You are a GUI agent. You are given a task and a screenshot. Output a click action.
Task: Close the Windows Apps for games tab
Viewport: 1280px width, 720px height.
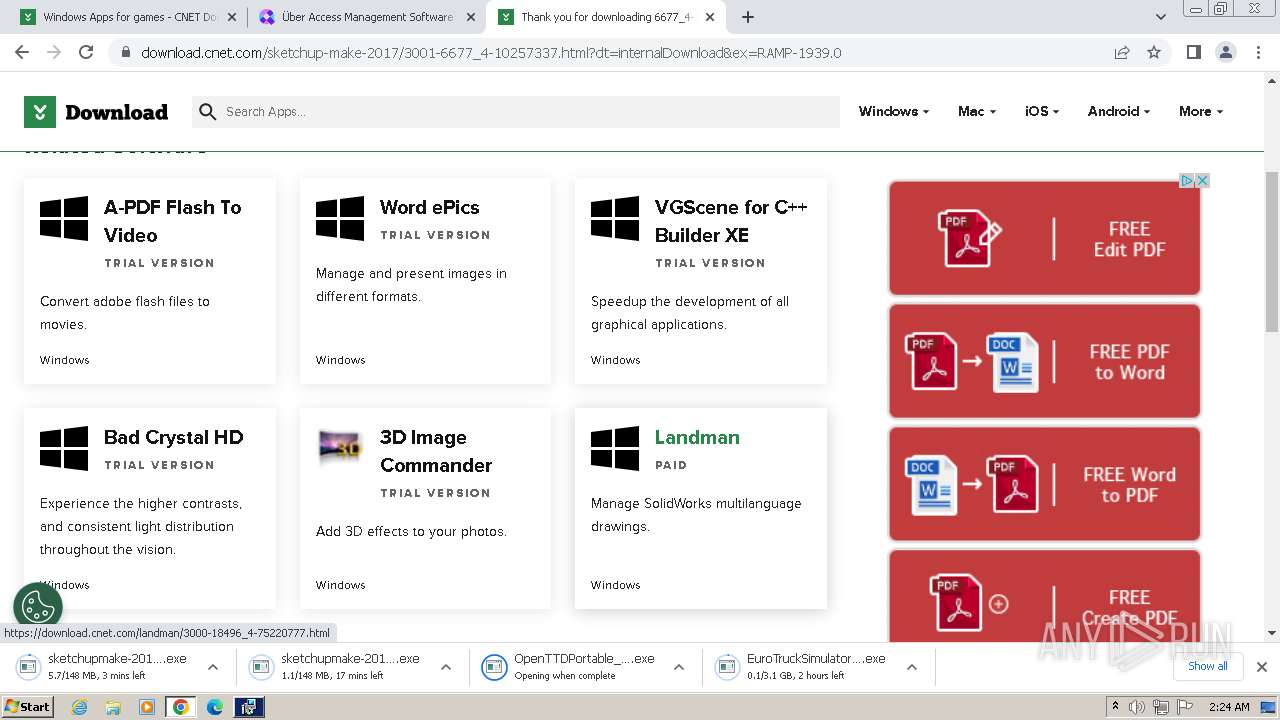click(232, 17)
